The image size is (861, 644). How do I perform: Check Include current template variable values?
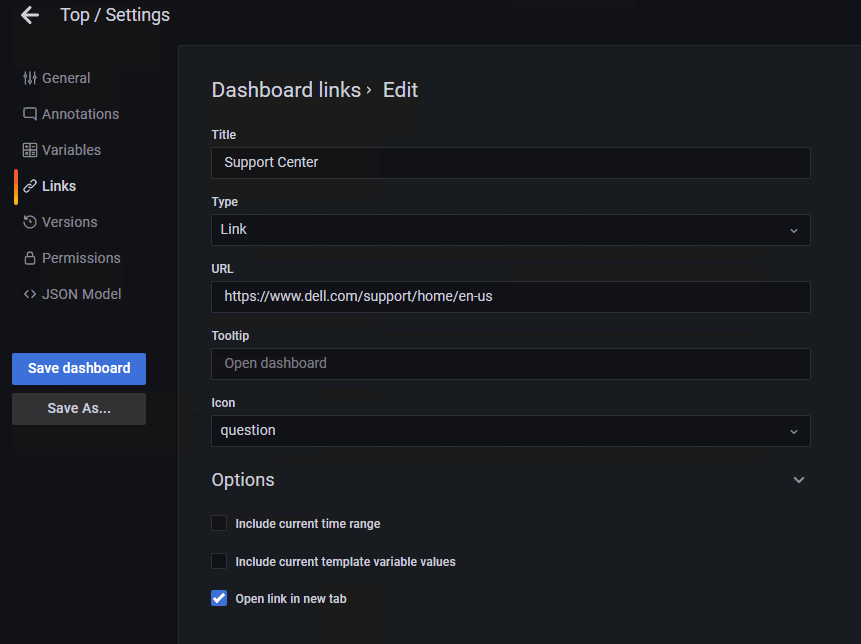219,561
